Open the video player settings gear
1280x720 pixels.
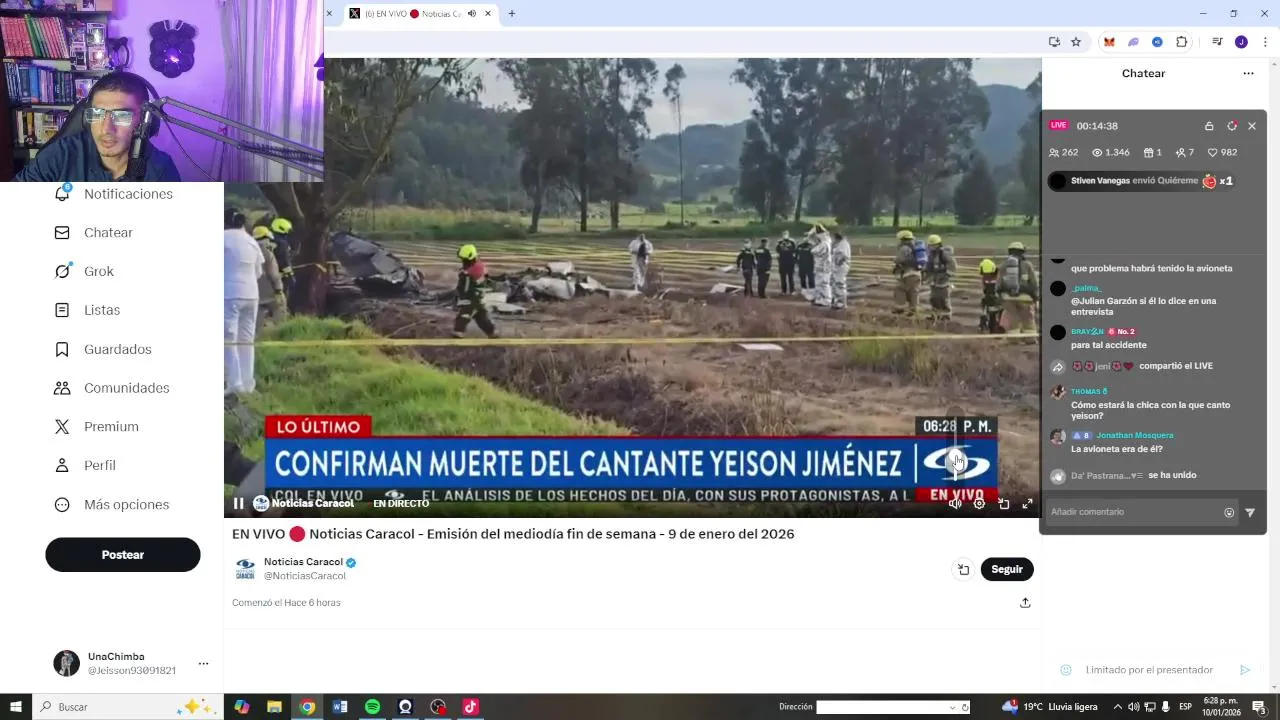(979, 504)
